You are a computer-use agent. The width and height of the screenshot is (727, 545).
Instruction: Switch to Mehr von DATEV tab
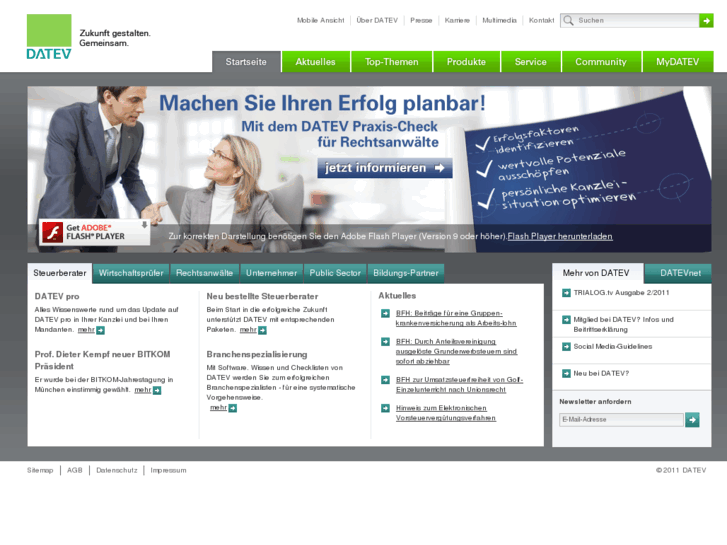596,273
